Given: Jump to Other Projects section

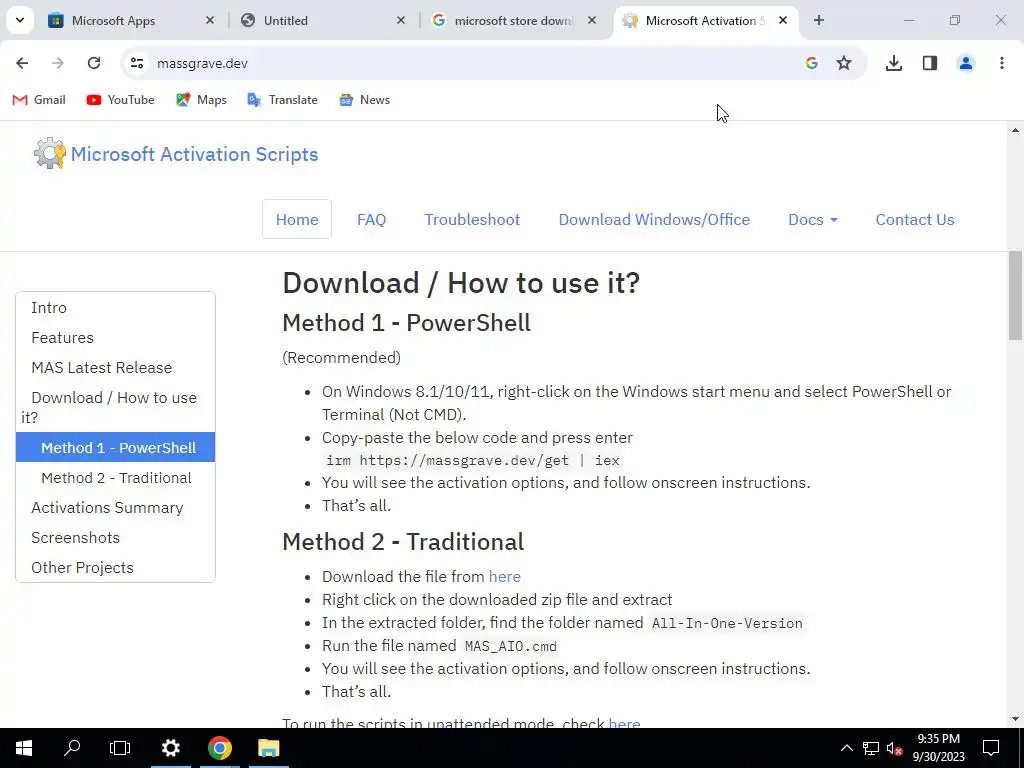Looking at the screenshot, I should [82, 568].
